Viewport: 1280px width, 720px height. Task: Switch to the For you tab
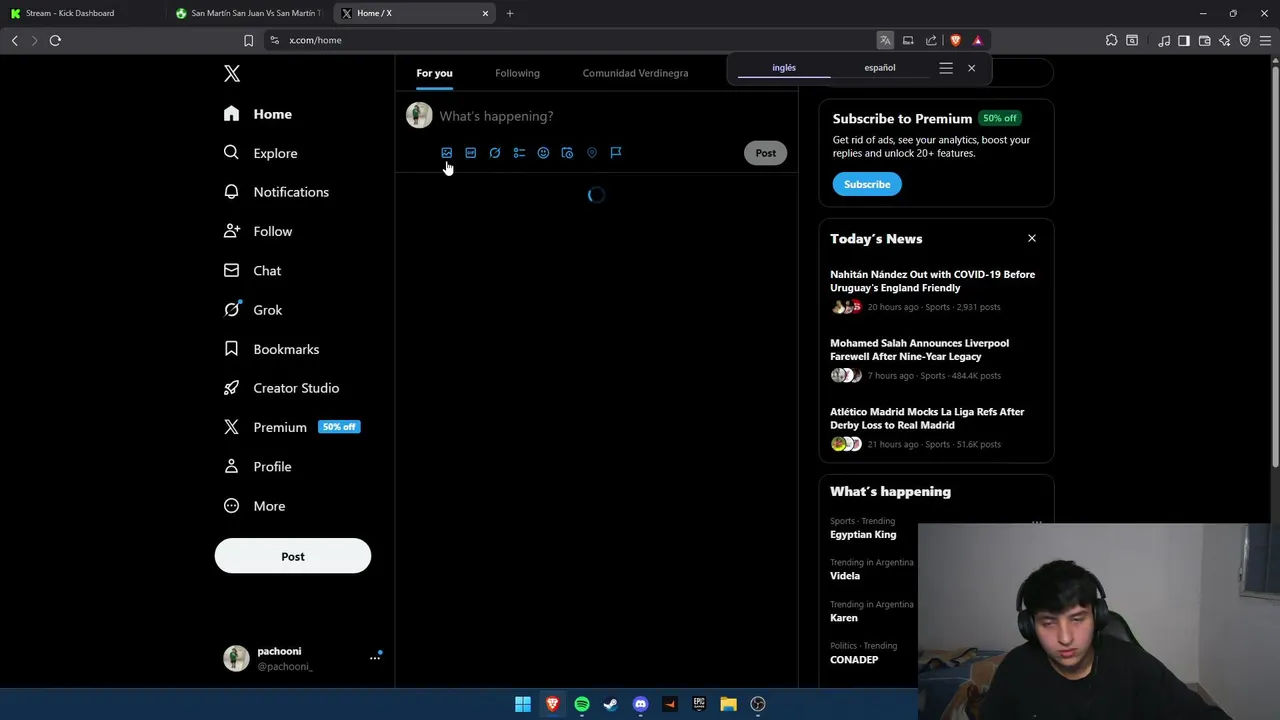(x=434, y=73)
